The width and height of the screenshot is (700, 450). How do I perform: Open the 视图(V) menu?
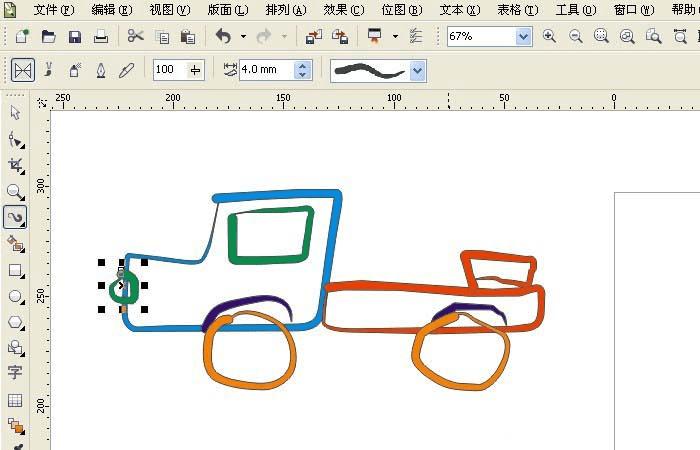tap(170, 9)
